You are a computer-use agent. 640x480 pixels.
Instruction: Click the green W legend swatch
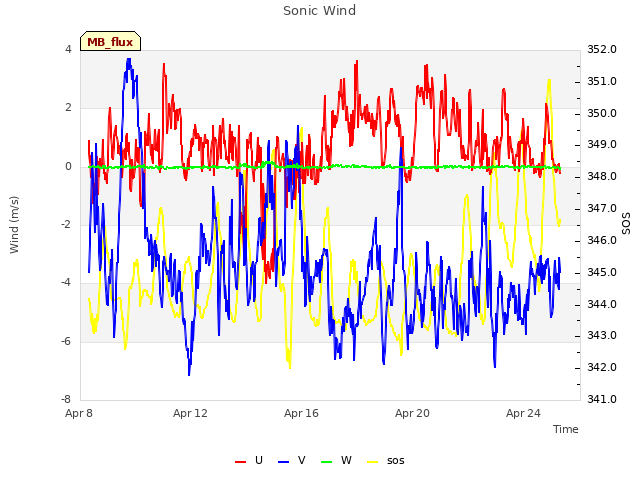pos(327,461)
